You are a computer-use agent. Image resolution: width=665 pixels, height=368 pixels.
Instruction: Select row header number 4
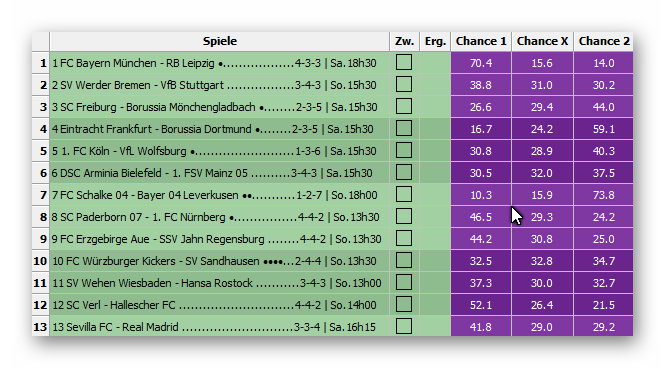[41, 128]
